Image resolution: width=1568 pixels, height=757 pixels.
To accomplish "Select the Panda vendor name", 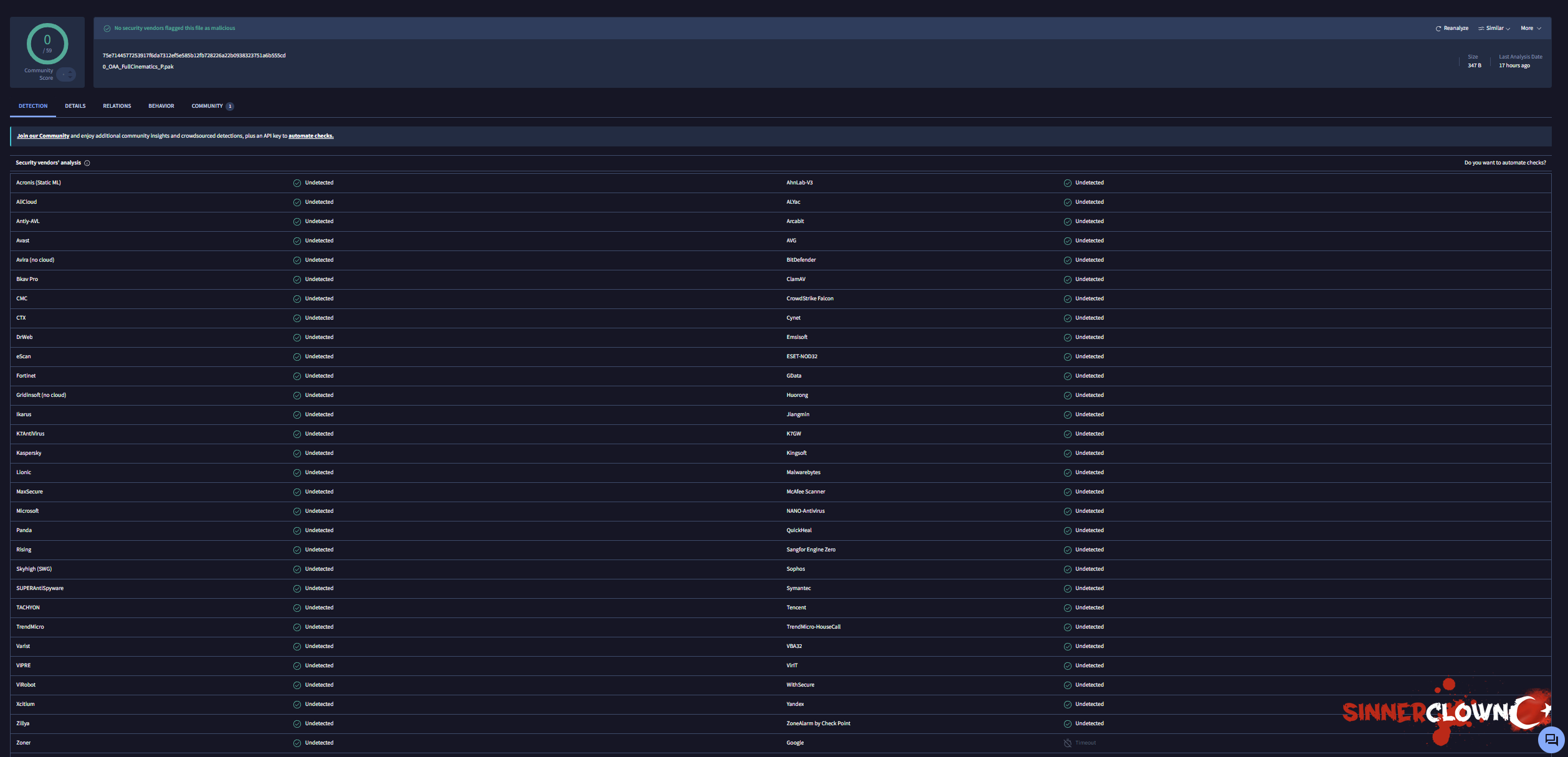I will pos(24,530).
